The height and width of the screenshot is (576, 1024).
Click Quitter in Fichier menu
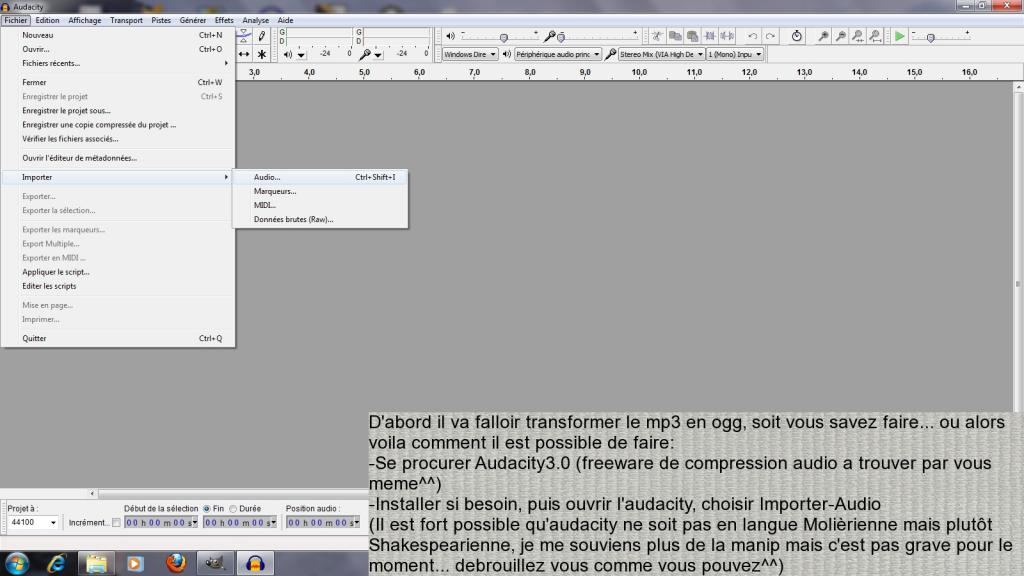118,338
